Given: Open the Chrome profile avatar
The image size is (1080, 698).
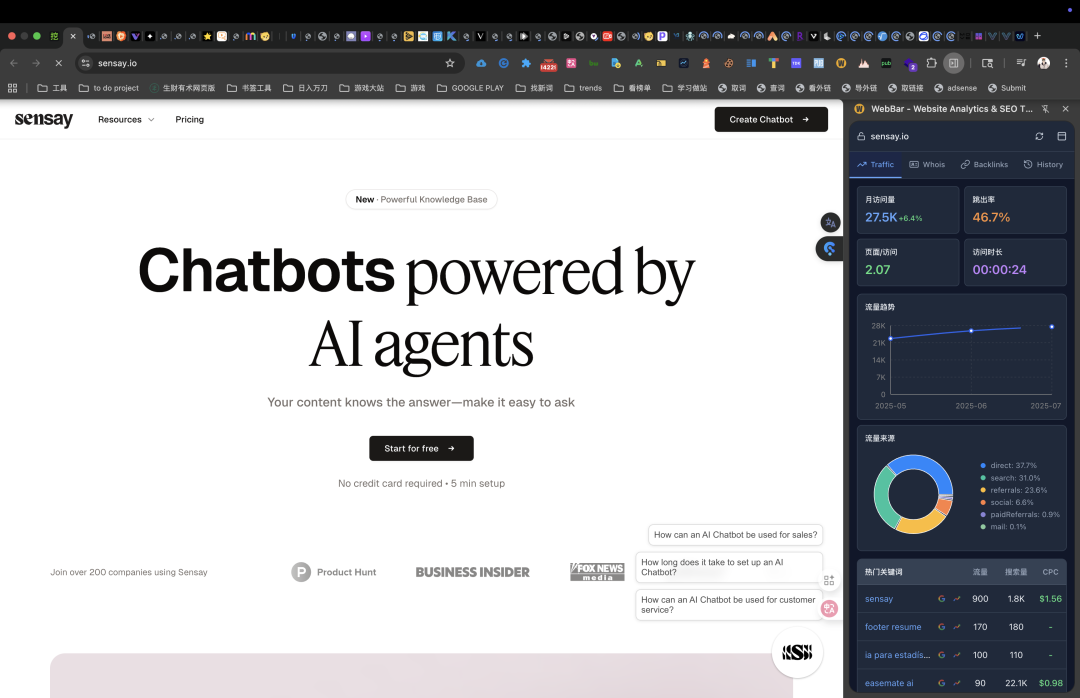Looking at the screenshot, I should pos(1043,63).
